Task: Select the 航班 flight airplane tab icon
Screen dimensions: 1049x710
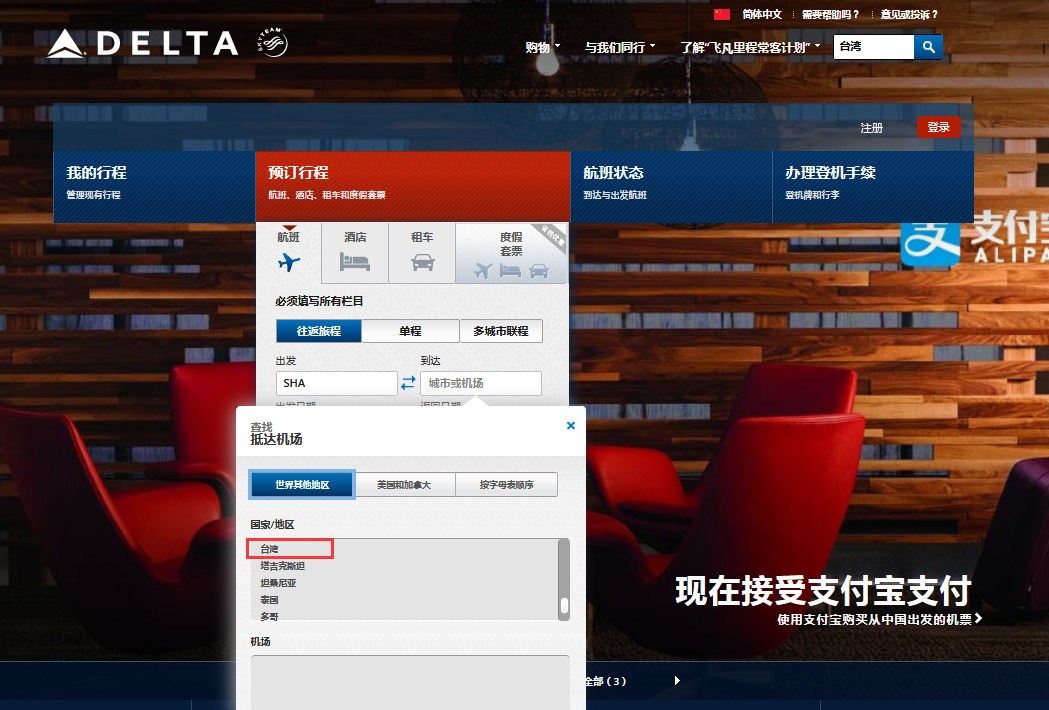Action: click(x=289, y=262)
